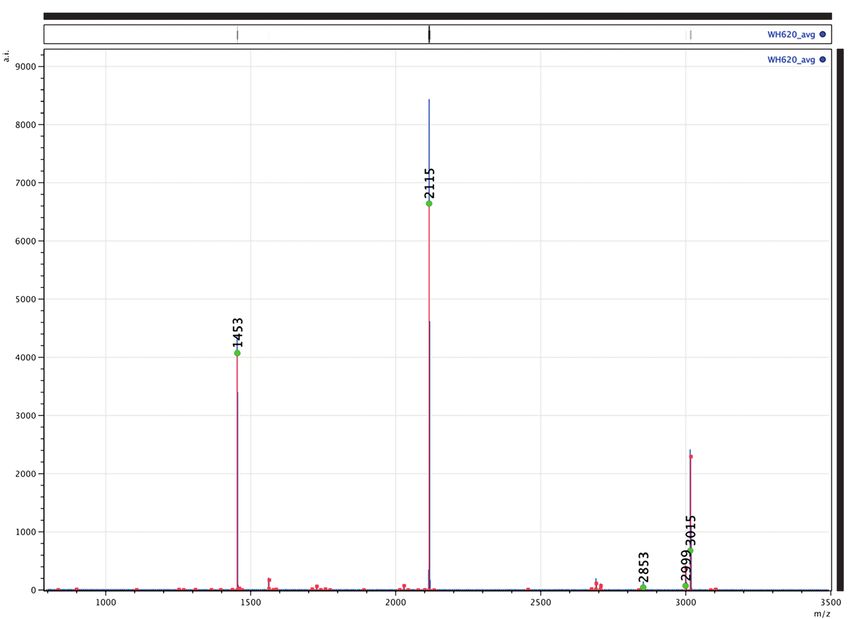Click the WH620_avg label in the overview strip

791,34
